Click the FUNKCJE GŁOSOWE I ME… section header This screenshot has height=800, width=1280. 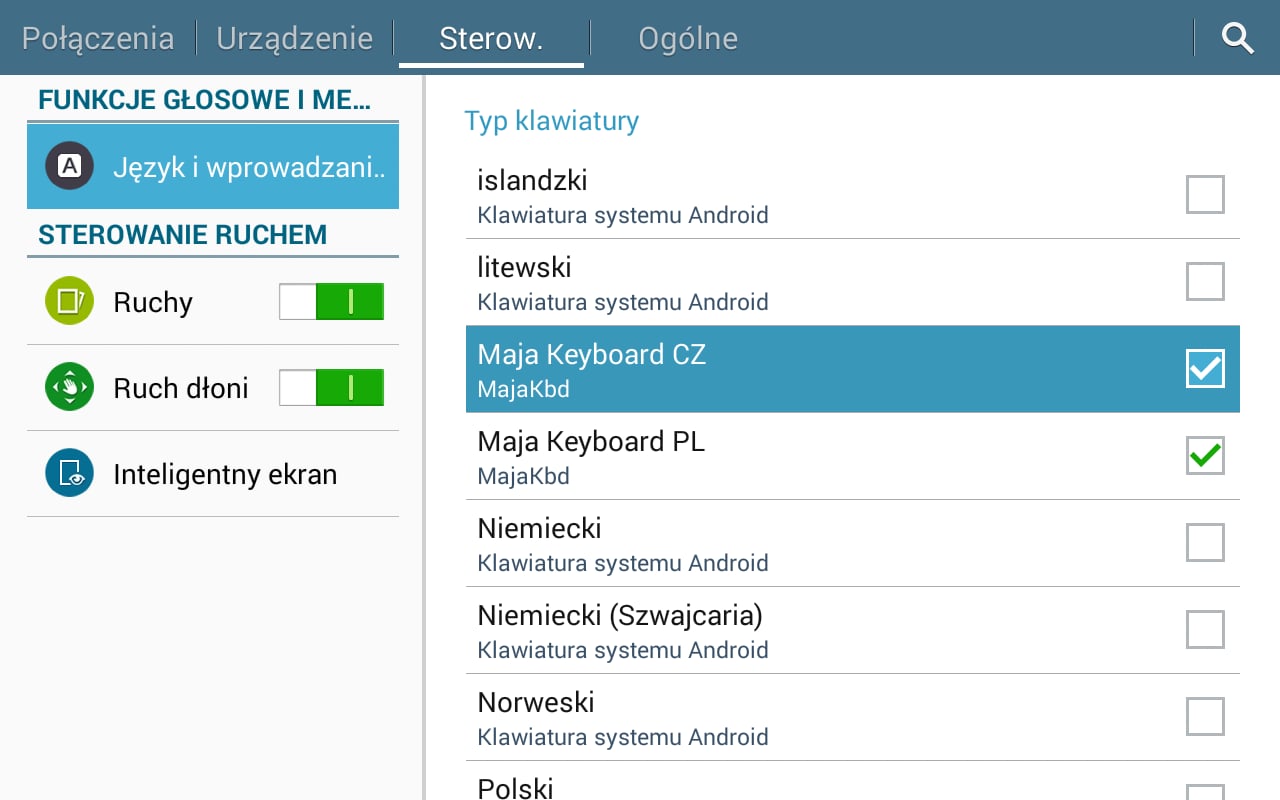pos(204,100)
